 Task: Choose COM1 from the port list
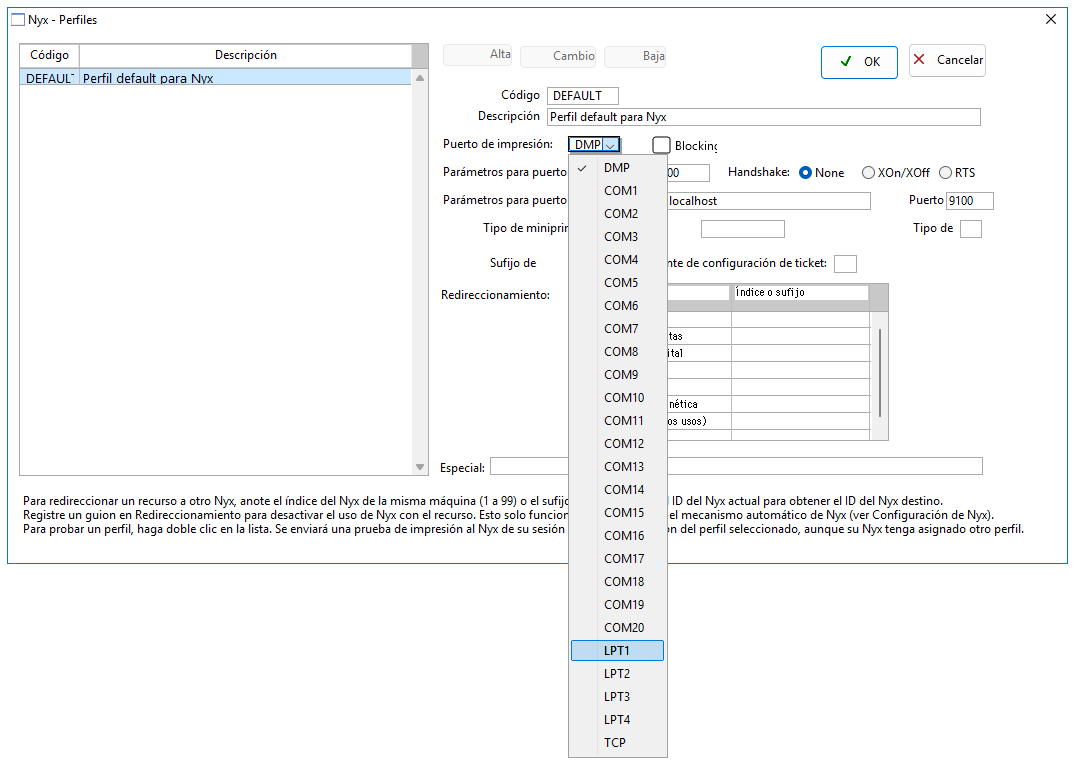tap(617, 191)
